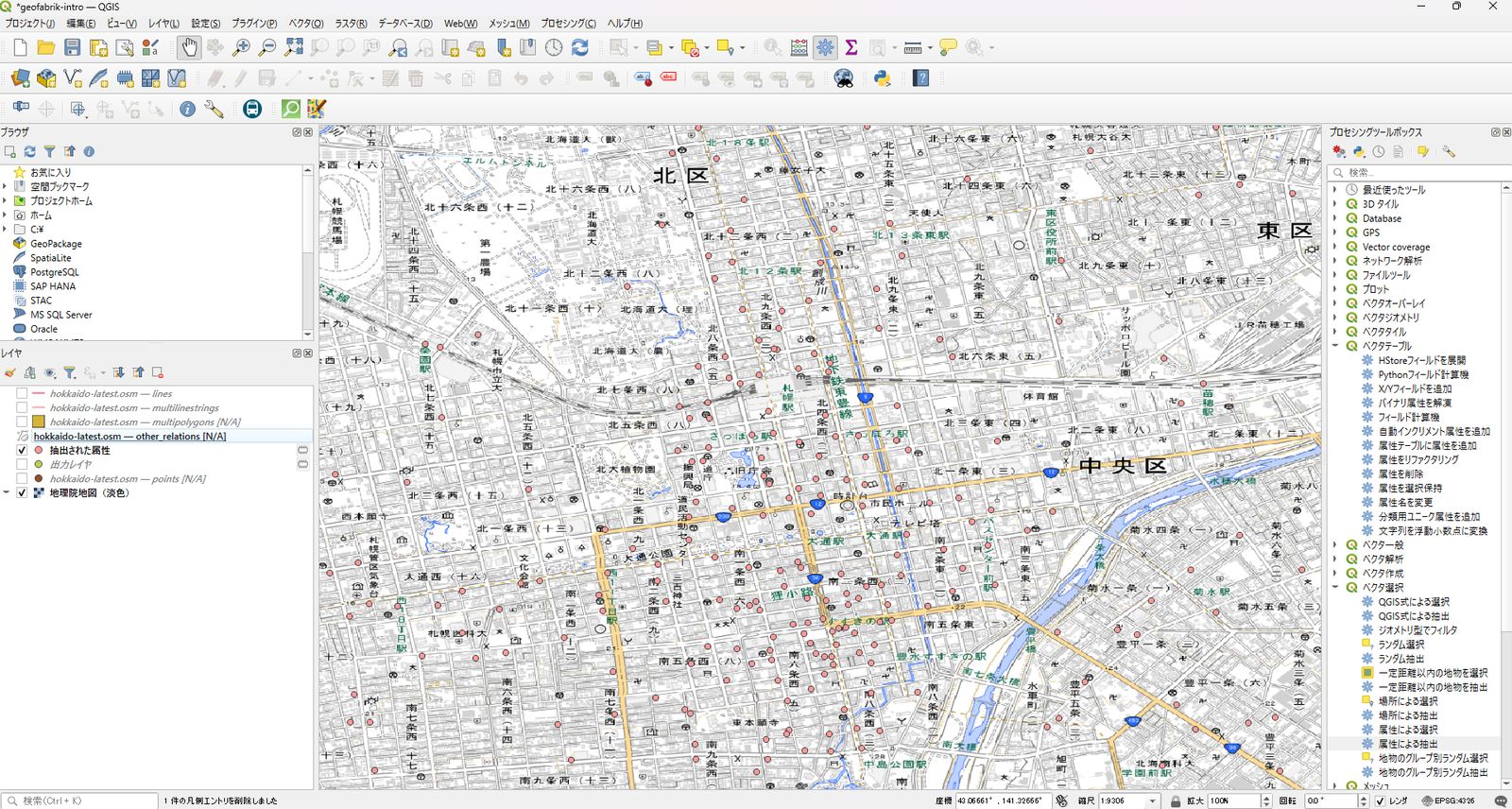Collapse the ベクタテーブル group
Screen dimensions: 1512x809
[1335, 346]
